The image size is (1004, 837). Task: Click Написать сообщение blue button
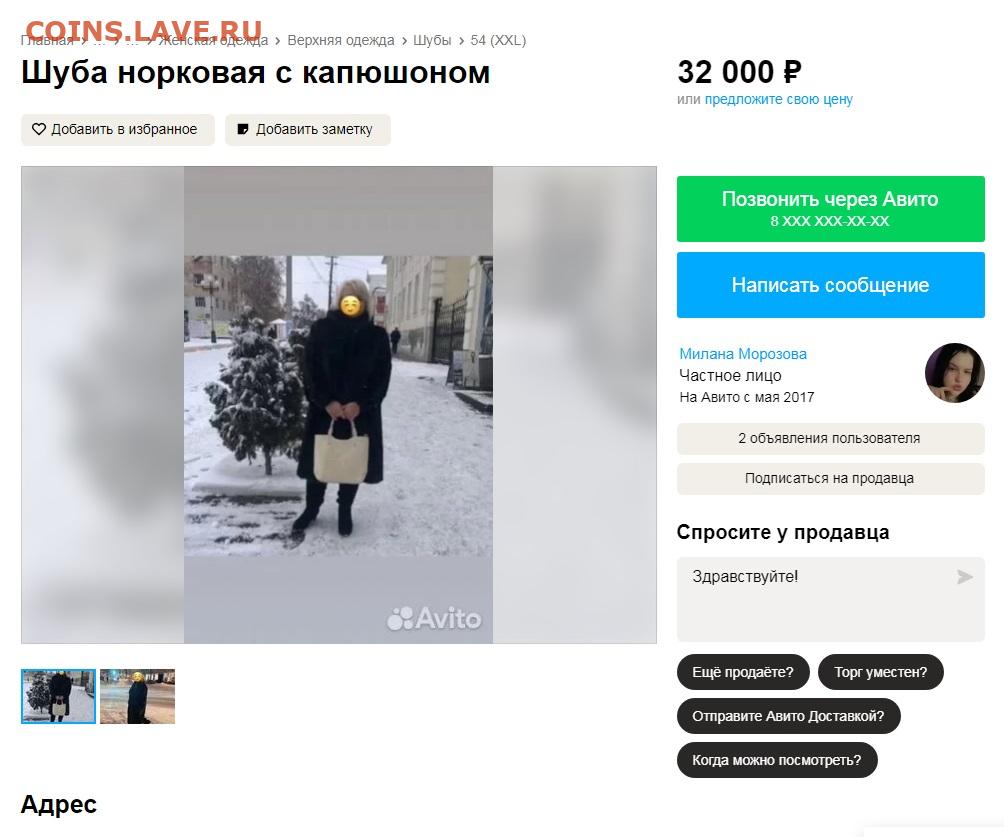830,285
